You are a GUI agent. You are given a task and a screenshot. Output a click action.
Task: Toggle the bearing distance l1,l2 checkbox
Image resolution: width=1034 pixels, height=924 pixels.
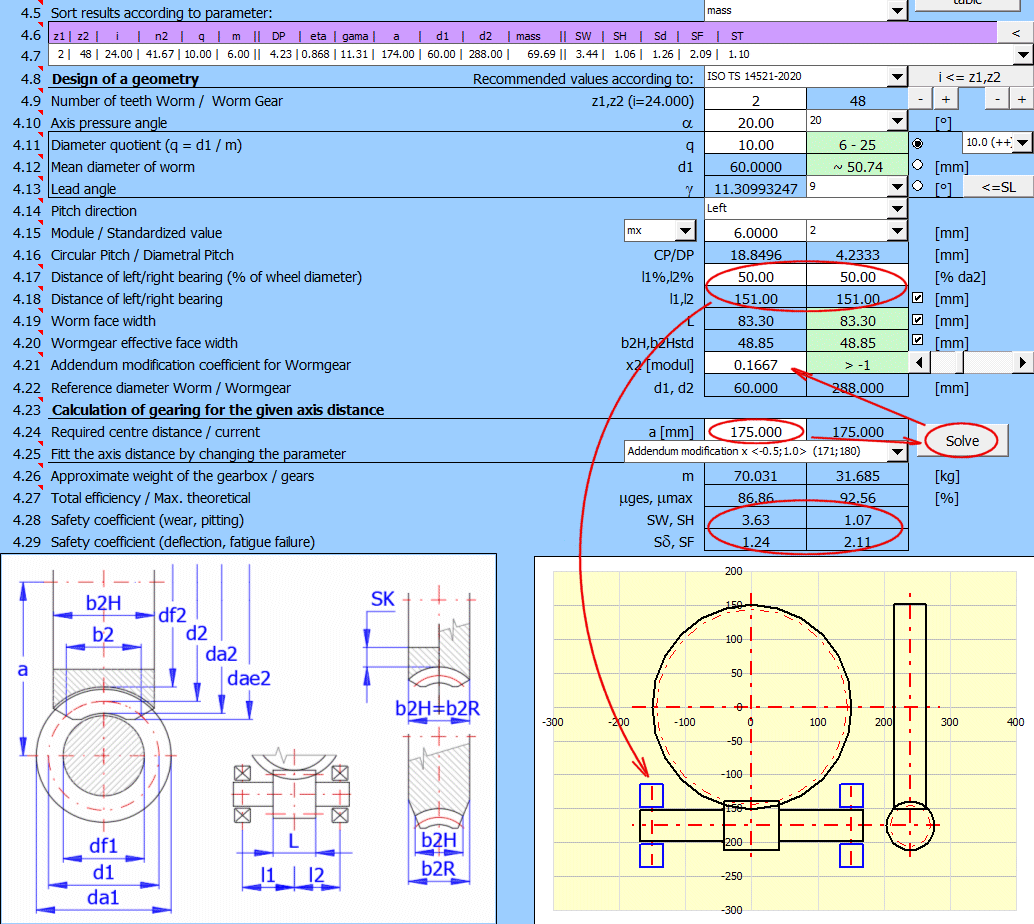point(917,297)
